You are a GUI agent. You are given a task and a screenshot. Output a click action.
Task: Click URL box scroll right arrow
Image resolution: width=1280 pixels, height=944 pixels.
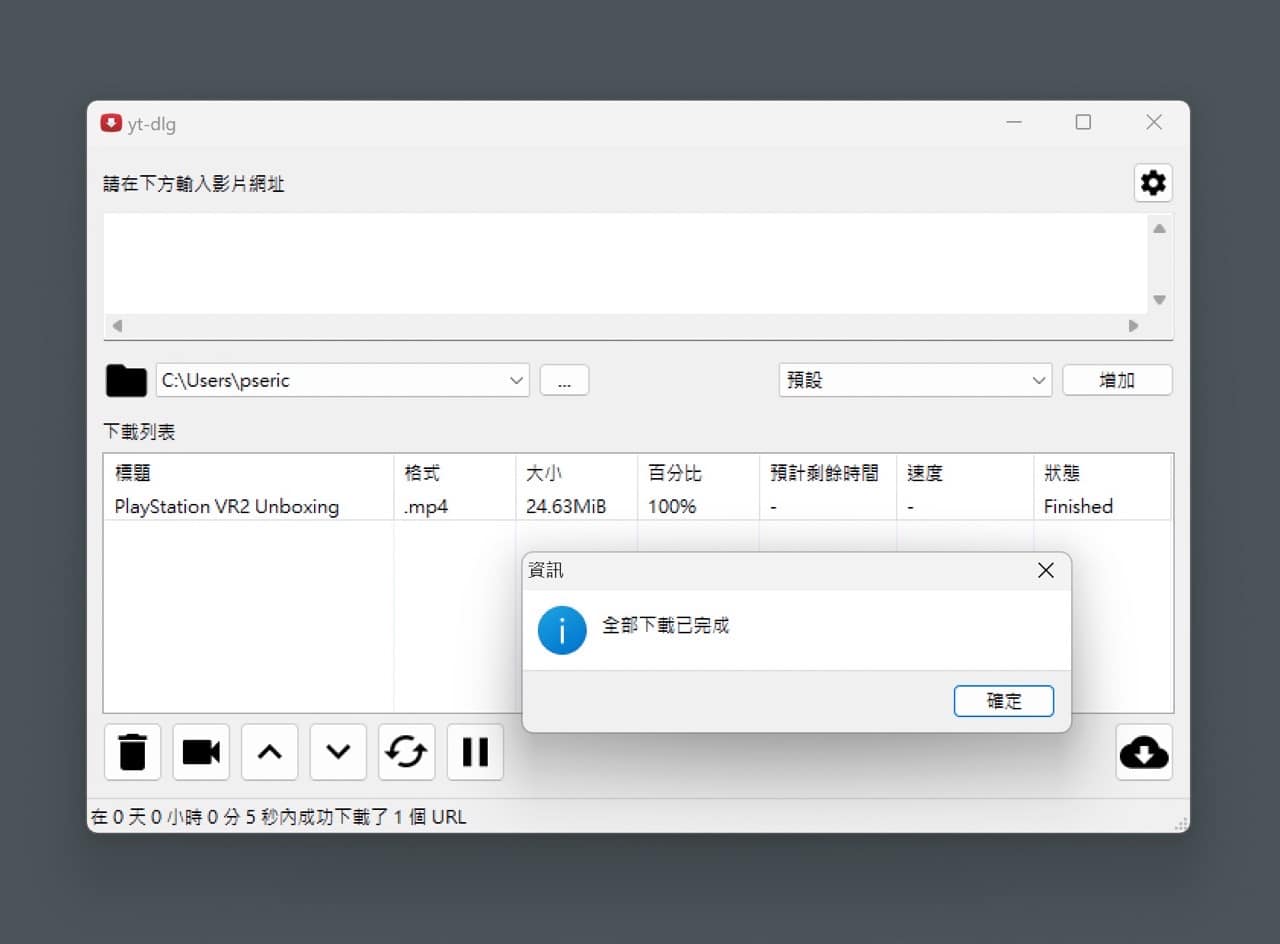[x=1133, y=326]
